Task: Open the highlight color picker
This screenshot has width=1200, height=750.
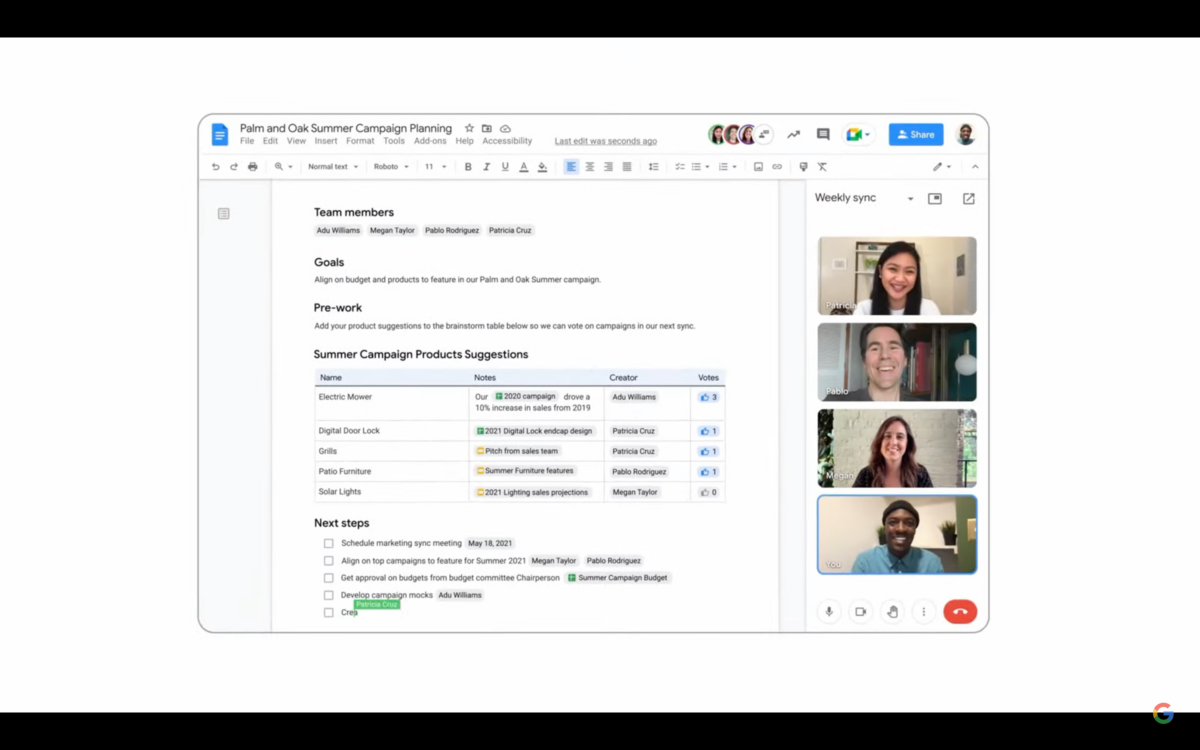Action: 542,167
